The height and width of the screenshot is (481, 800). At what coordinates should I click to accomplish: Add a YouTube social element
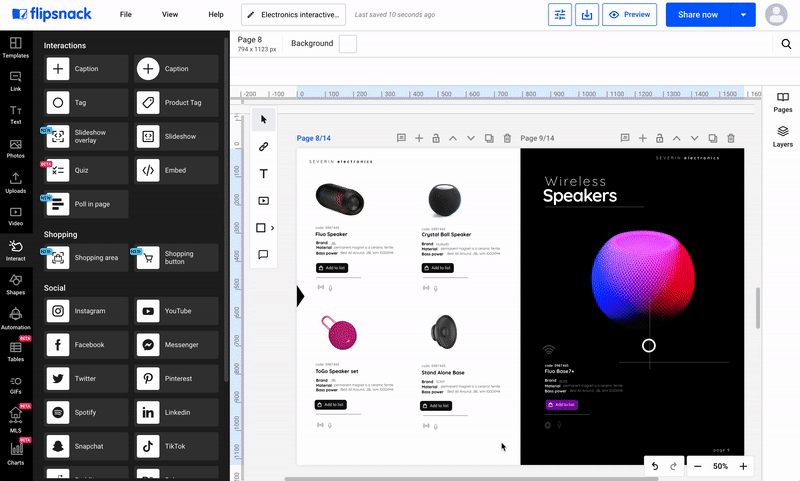[176, 311]
